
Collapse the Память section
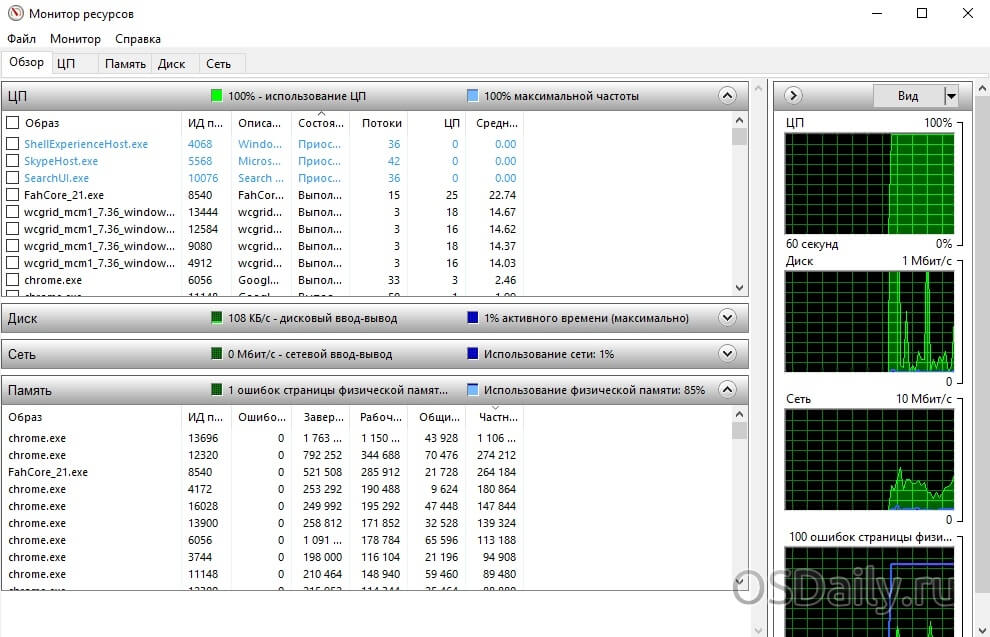[727, 390]
